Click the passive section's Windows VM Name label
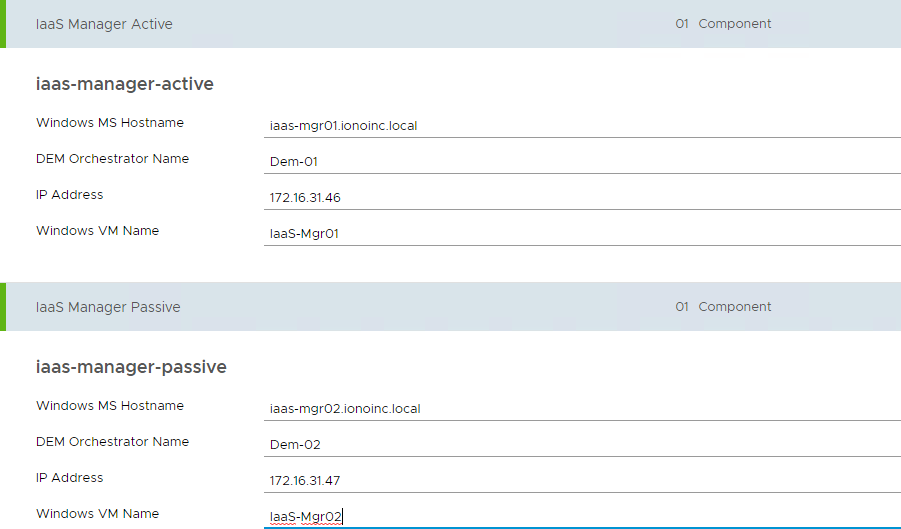The width and height of the screenshot is (901, 529). tap(97, 514)
